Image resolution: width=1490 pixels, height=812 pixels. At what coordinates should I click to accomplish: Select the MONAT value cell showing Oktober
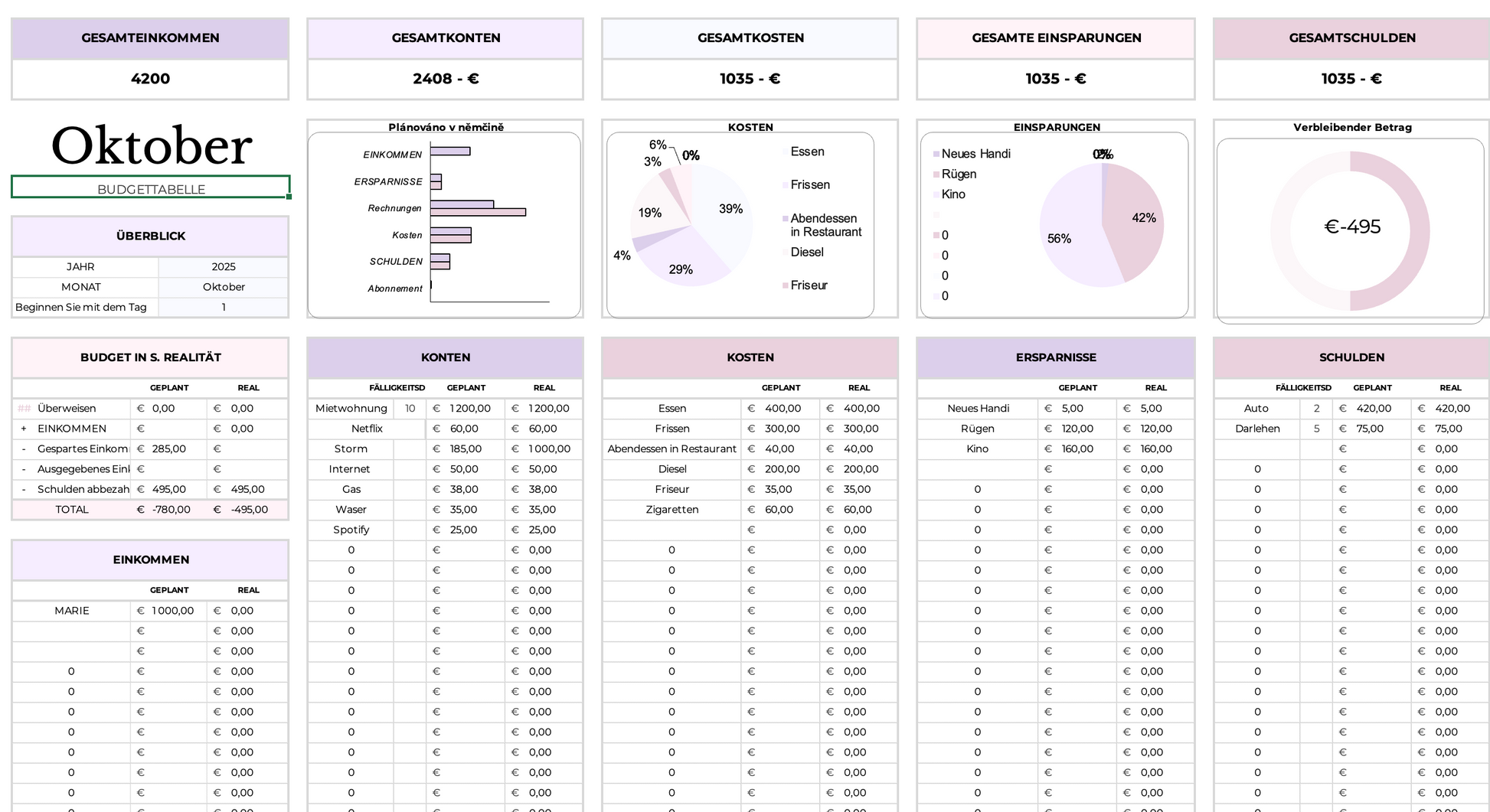click(x=223, y=287)
